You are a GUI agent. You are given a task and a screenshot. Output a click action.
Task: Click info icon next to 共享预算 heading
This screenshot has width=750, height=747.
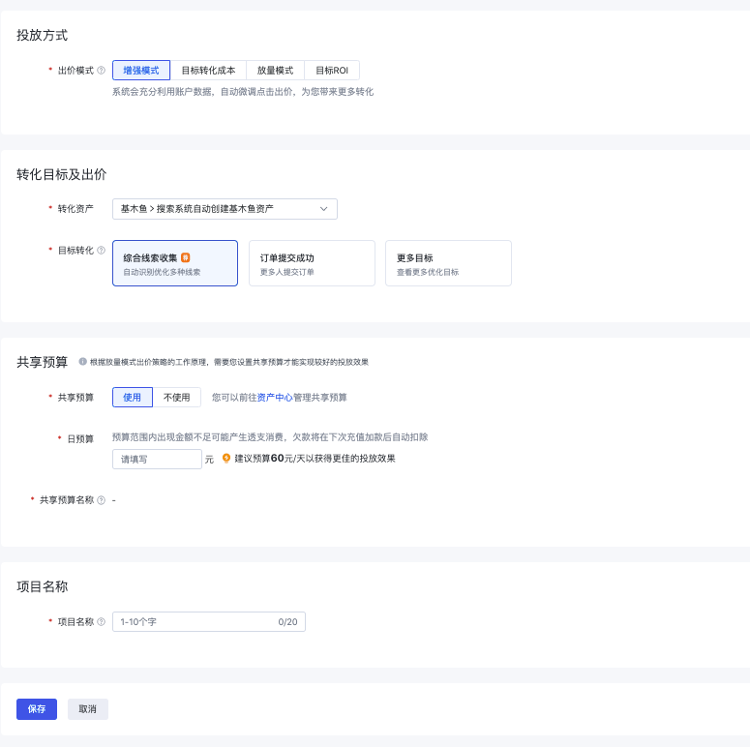click(x=82, y=362)
